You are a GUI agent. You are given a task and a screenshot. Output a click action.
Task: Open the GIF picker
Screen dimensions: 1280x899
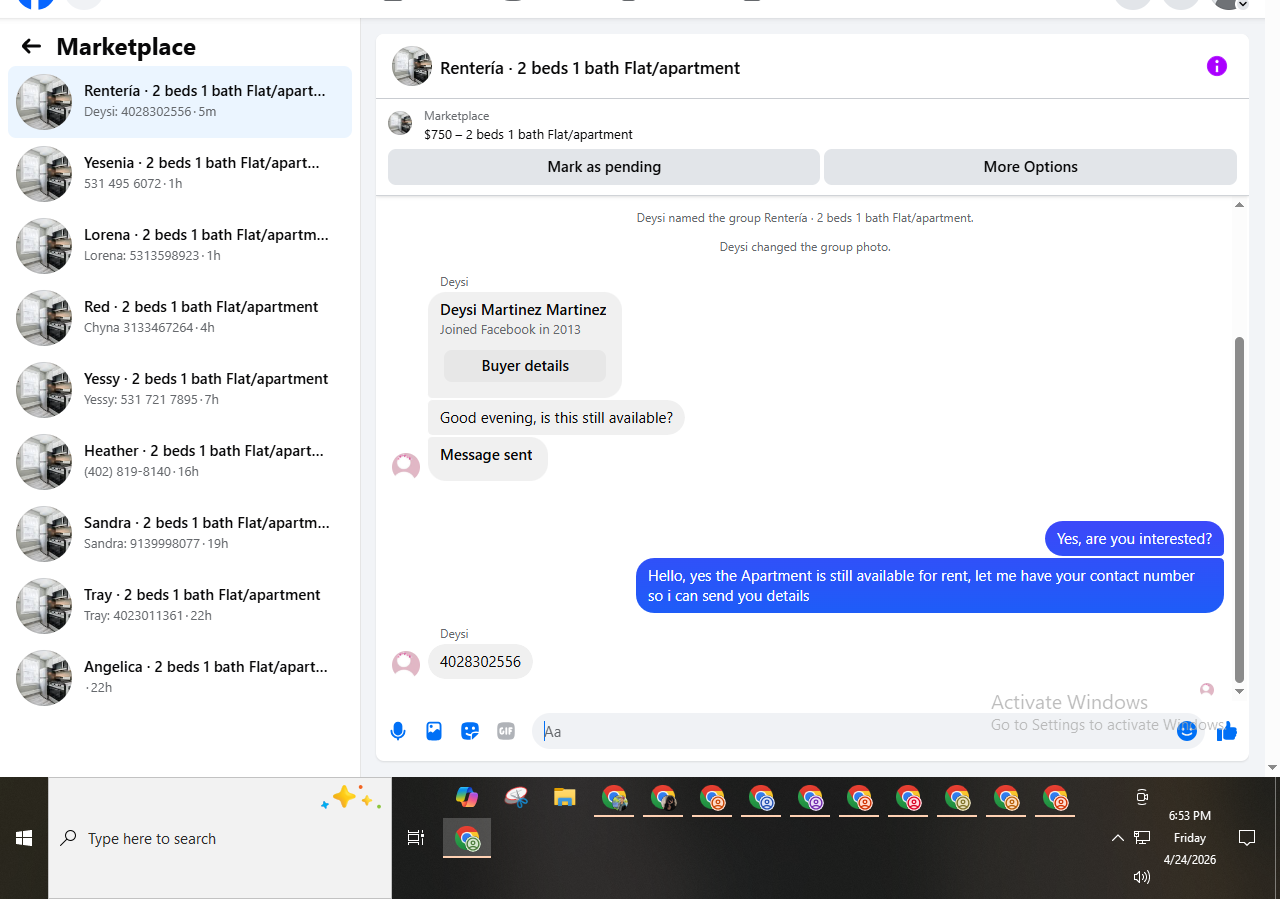506,731
